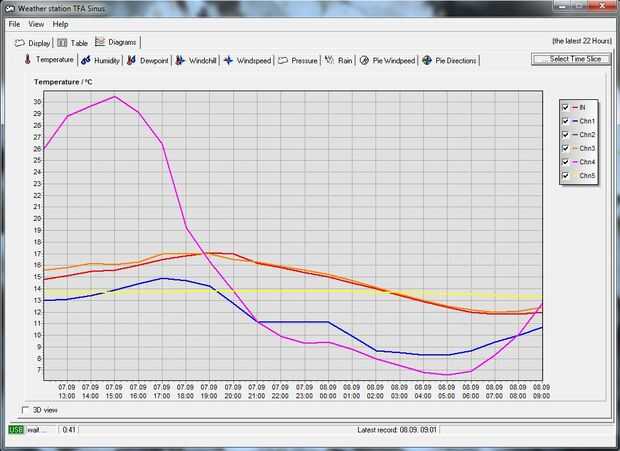The width and height of the screenshot is (620, 451).
Task: Open the Help menu
Action: pyautogui.click(x=60, y=24)
